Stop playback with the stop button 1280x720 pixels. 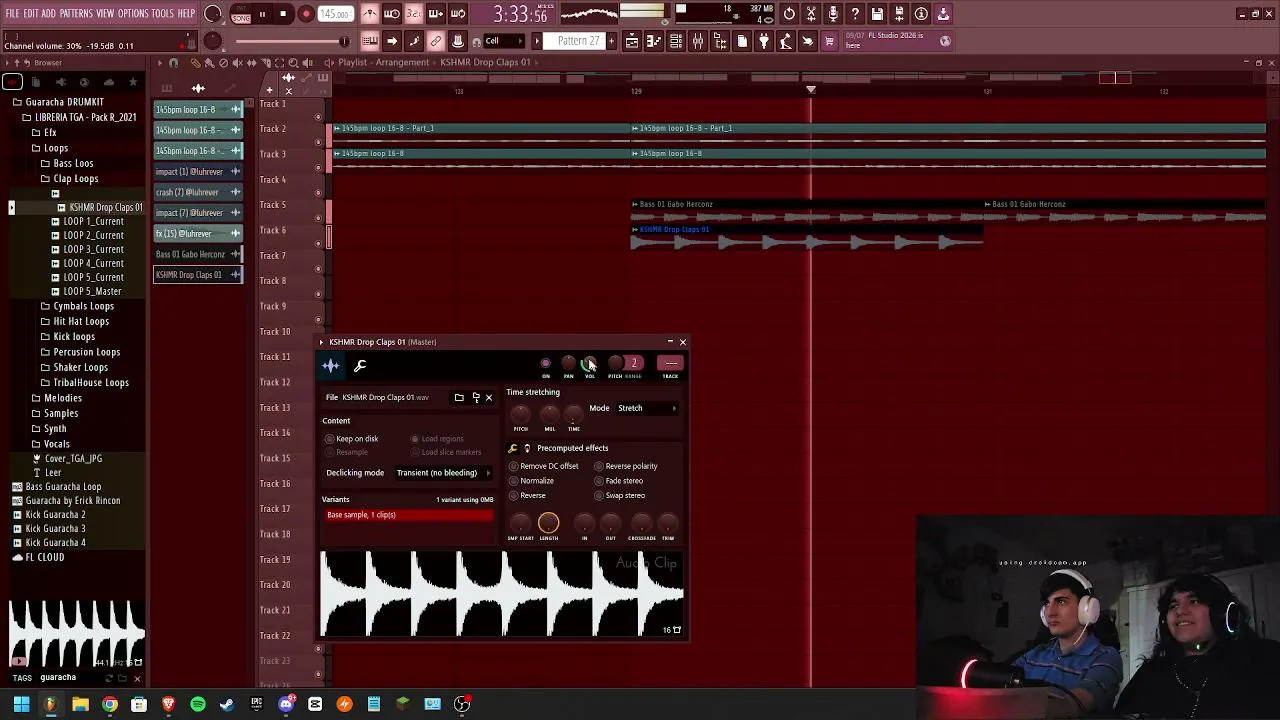coord(283,14)
